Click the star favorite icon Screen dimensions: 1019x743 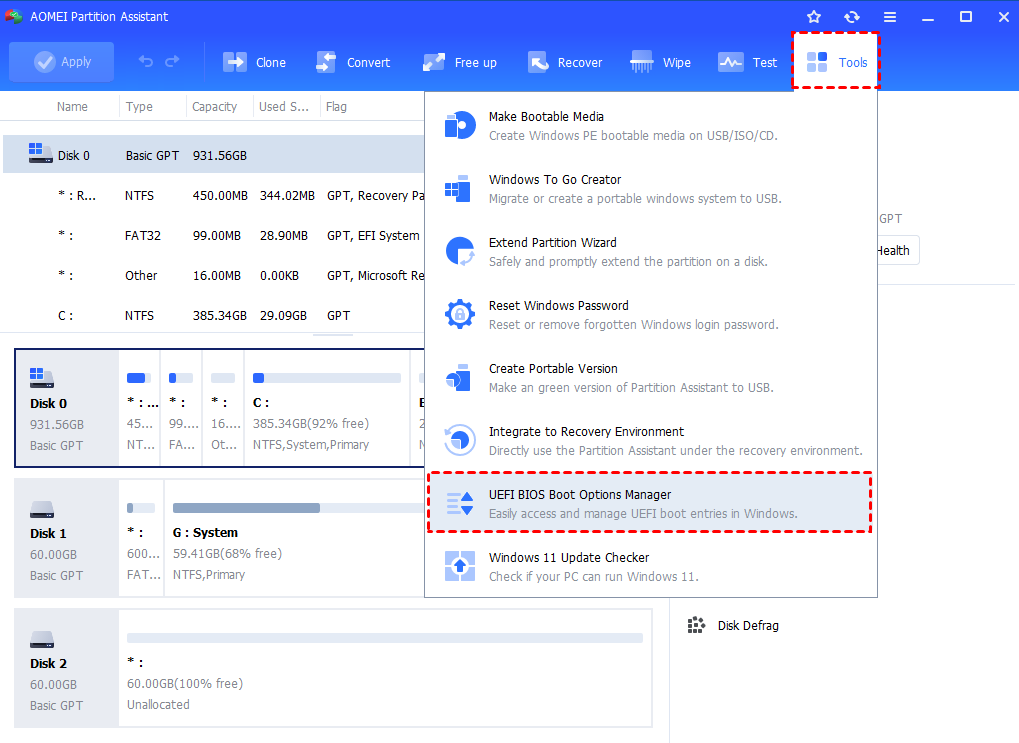pyautogui.click(x=813, y=16)
